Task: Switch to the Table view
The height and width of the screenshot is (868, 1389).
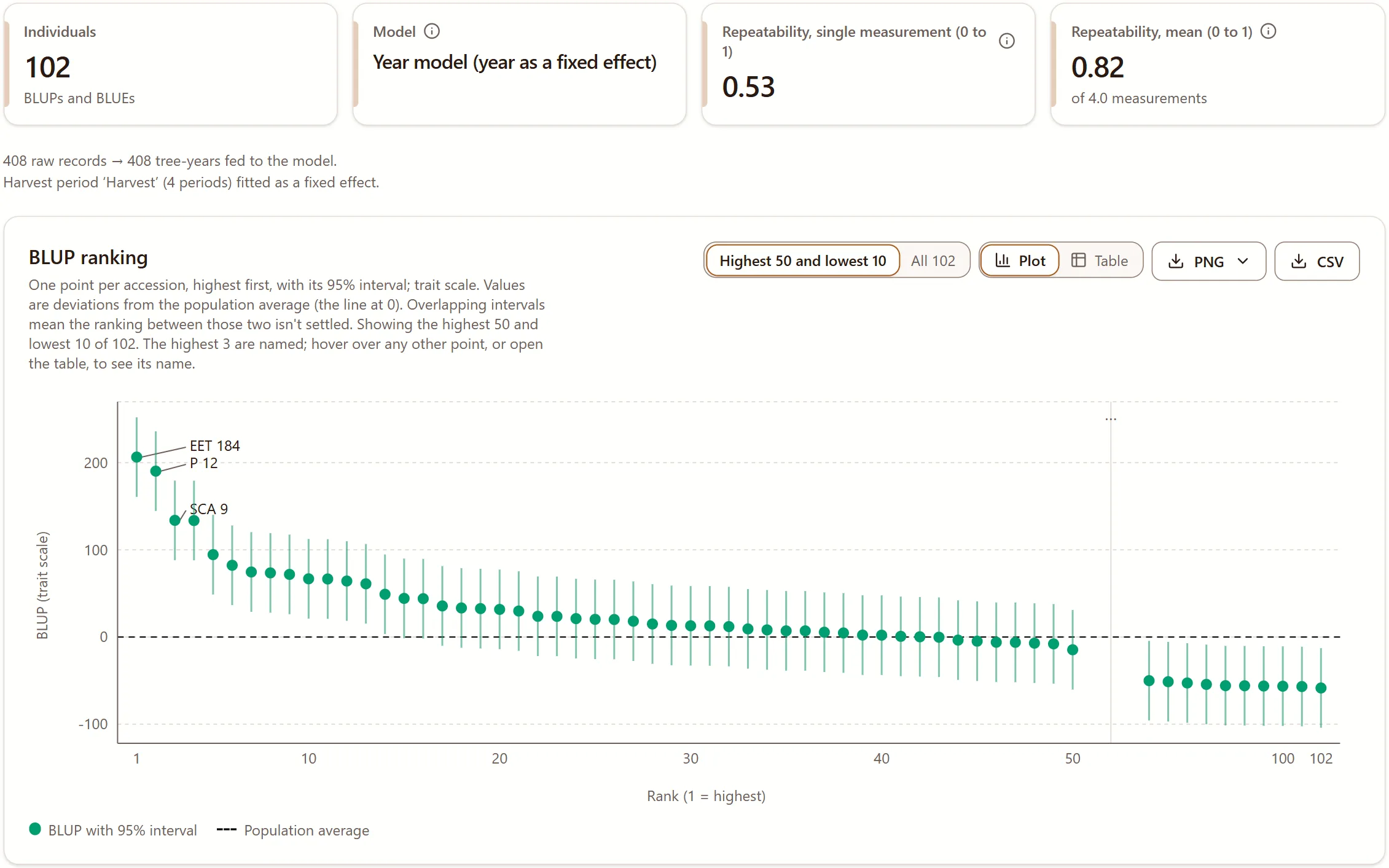Action: tap(1100, 261)
